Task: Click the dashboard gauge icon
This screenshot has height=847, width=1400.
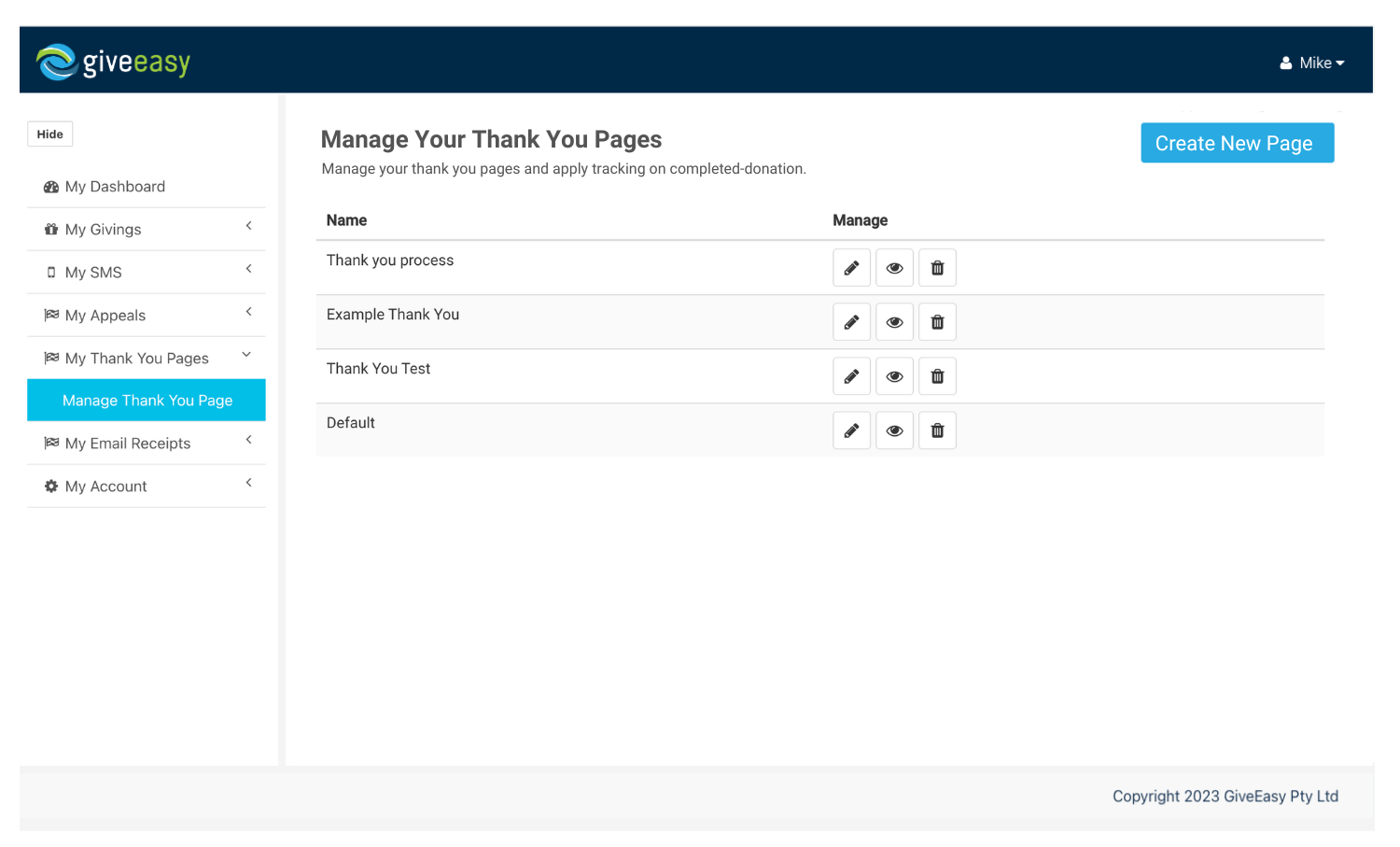Action: pos(51,187)
